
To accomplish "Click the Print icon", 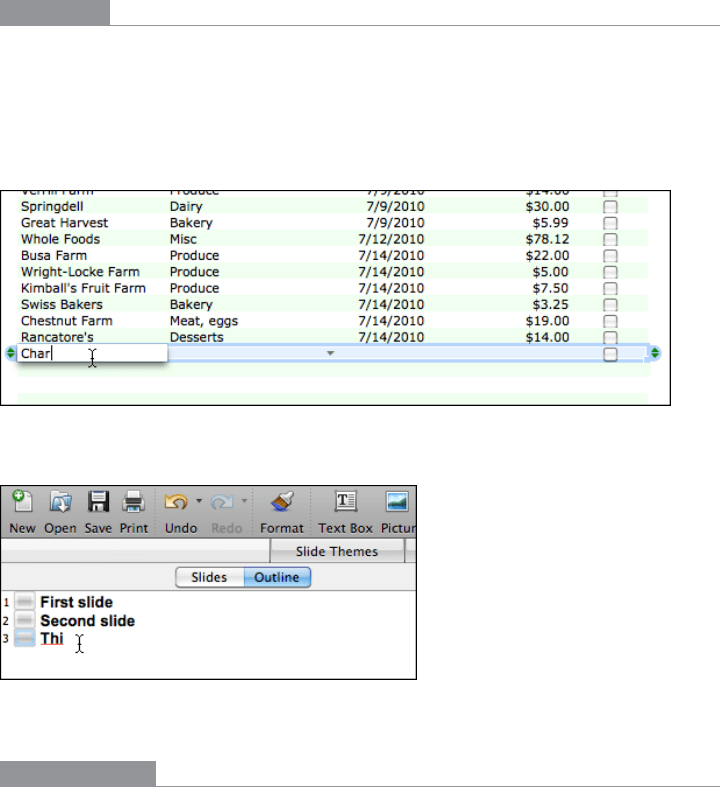I will coord(133,501).
